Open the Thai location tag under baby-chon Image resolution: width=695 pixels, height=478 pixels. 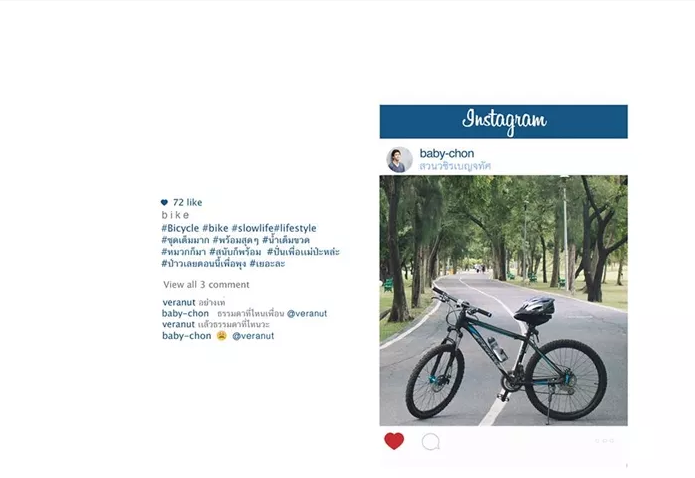[x=455, y=166]
